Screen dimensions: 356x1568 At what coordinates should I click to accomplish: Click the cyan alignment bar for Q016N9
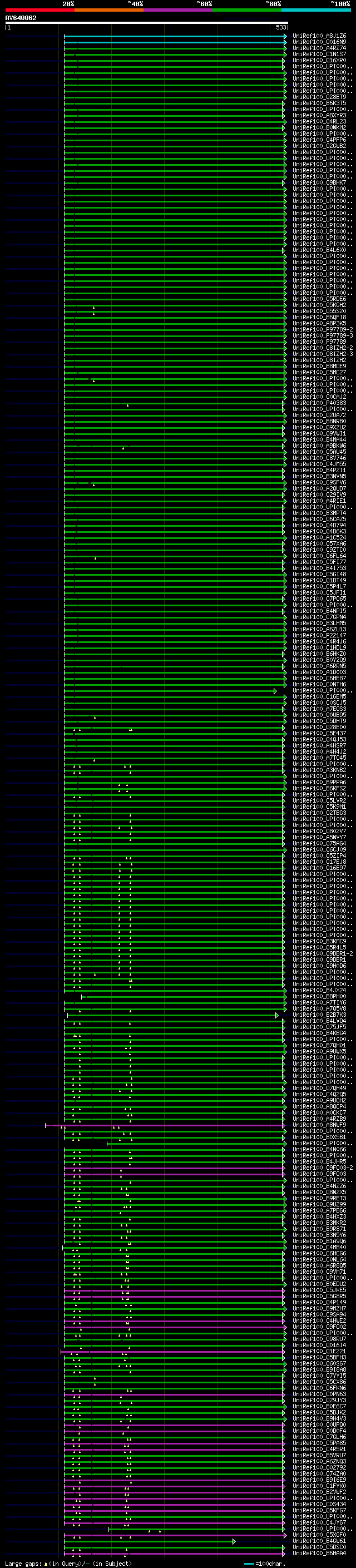174,43
